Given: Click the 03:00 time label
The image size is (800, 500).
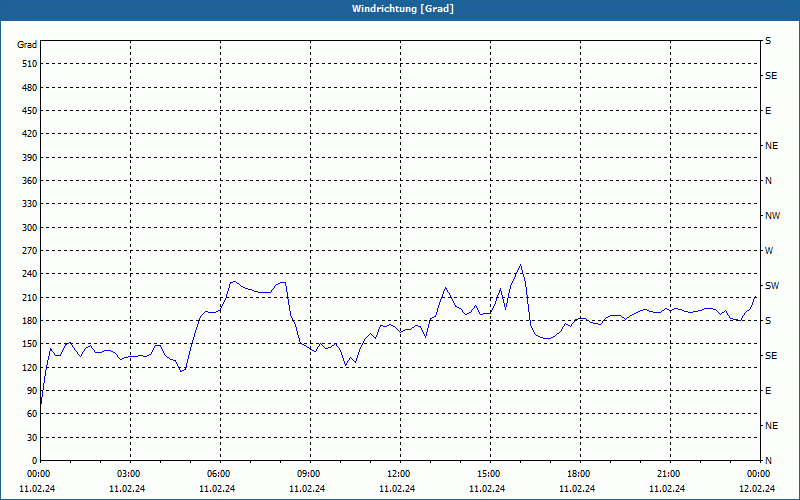Looking at the screenshot, I should 129,474.
